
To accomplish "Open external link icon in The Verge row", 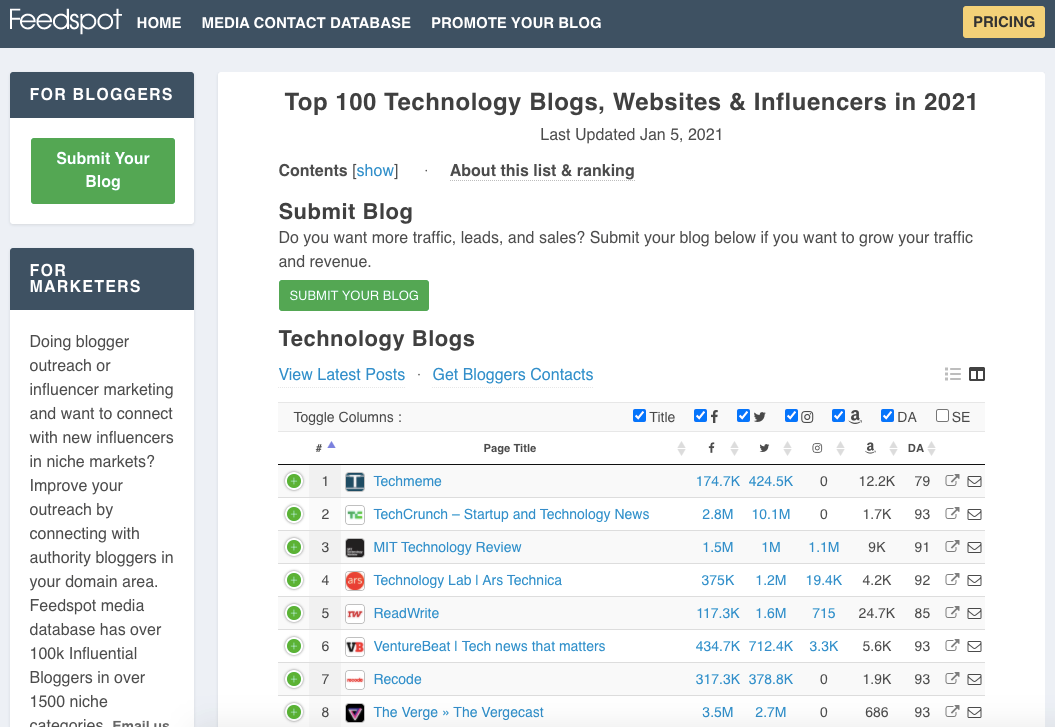I will (x=952, y=711).
